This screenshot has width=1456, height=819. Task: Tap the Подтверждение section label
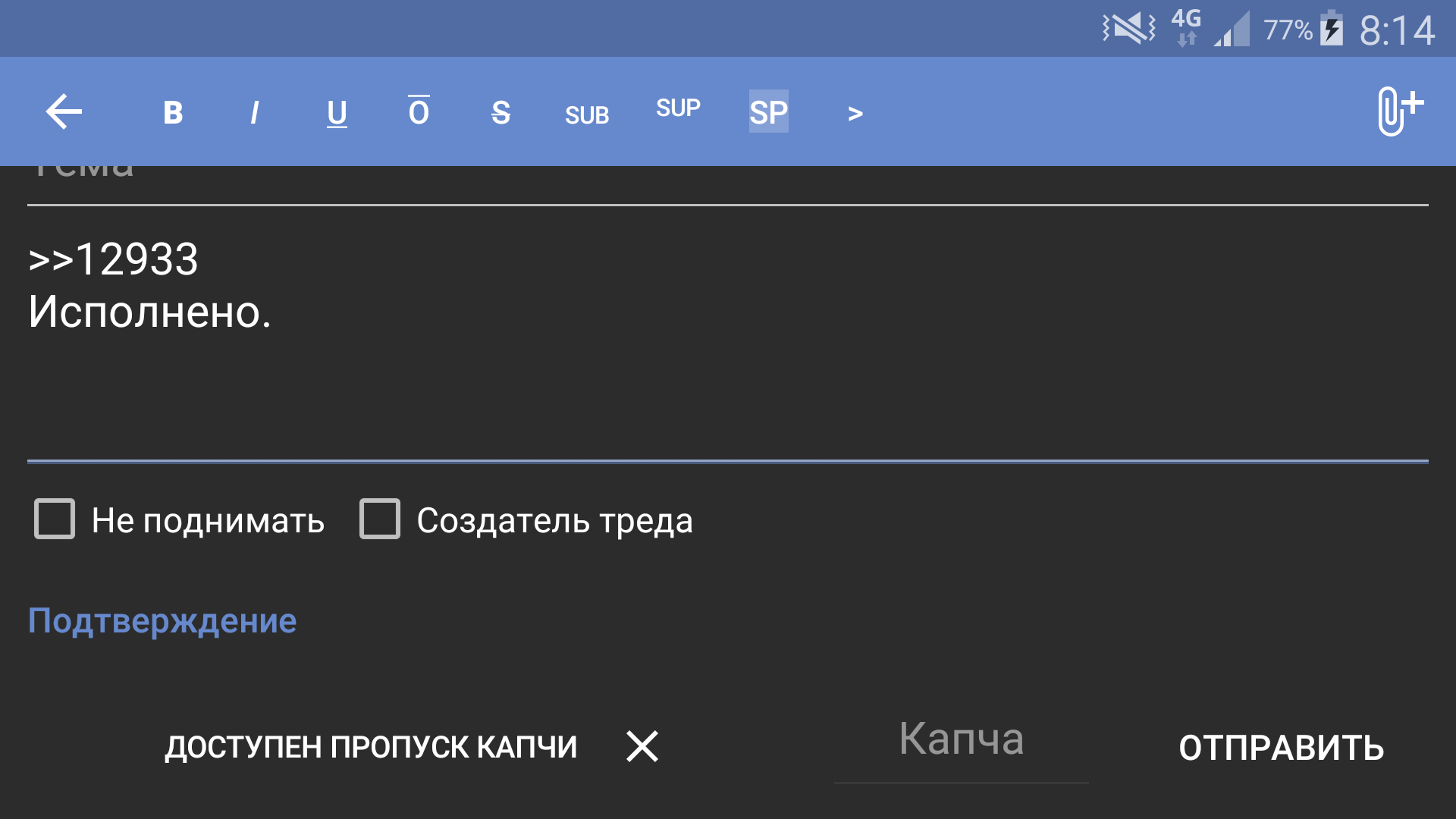(x=162, y=621)
